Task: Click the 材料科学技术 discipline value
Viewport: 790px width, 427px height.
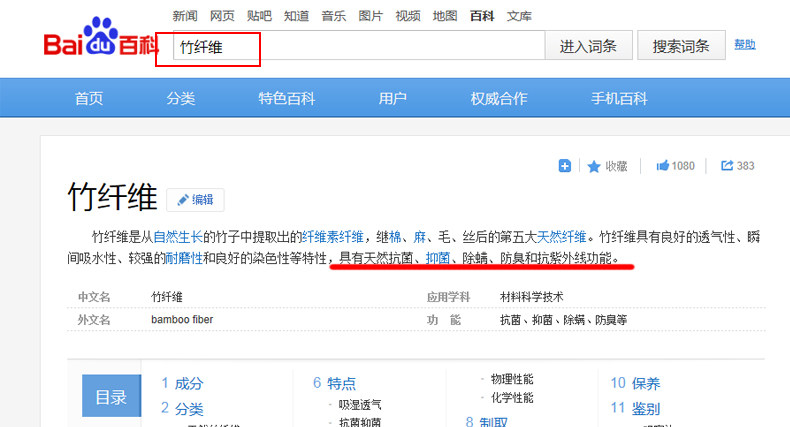Action: coord(531,297)
